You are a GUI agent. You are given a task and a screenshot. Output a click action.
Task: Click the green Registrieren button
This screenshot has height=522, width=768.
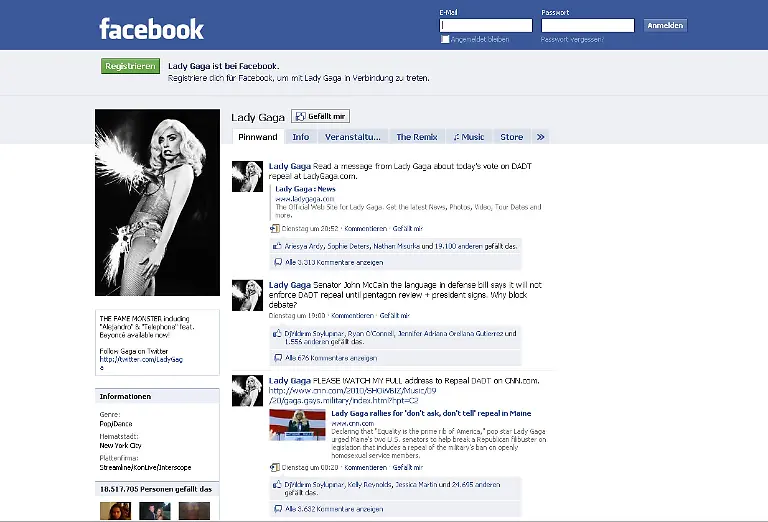pyautogui.click(x=130, y=66)
